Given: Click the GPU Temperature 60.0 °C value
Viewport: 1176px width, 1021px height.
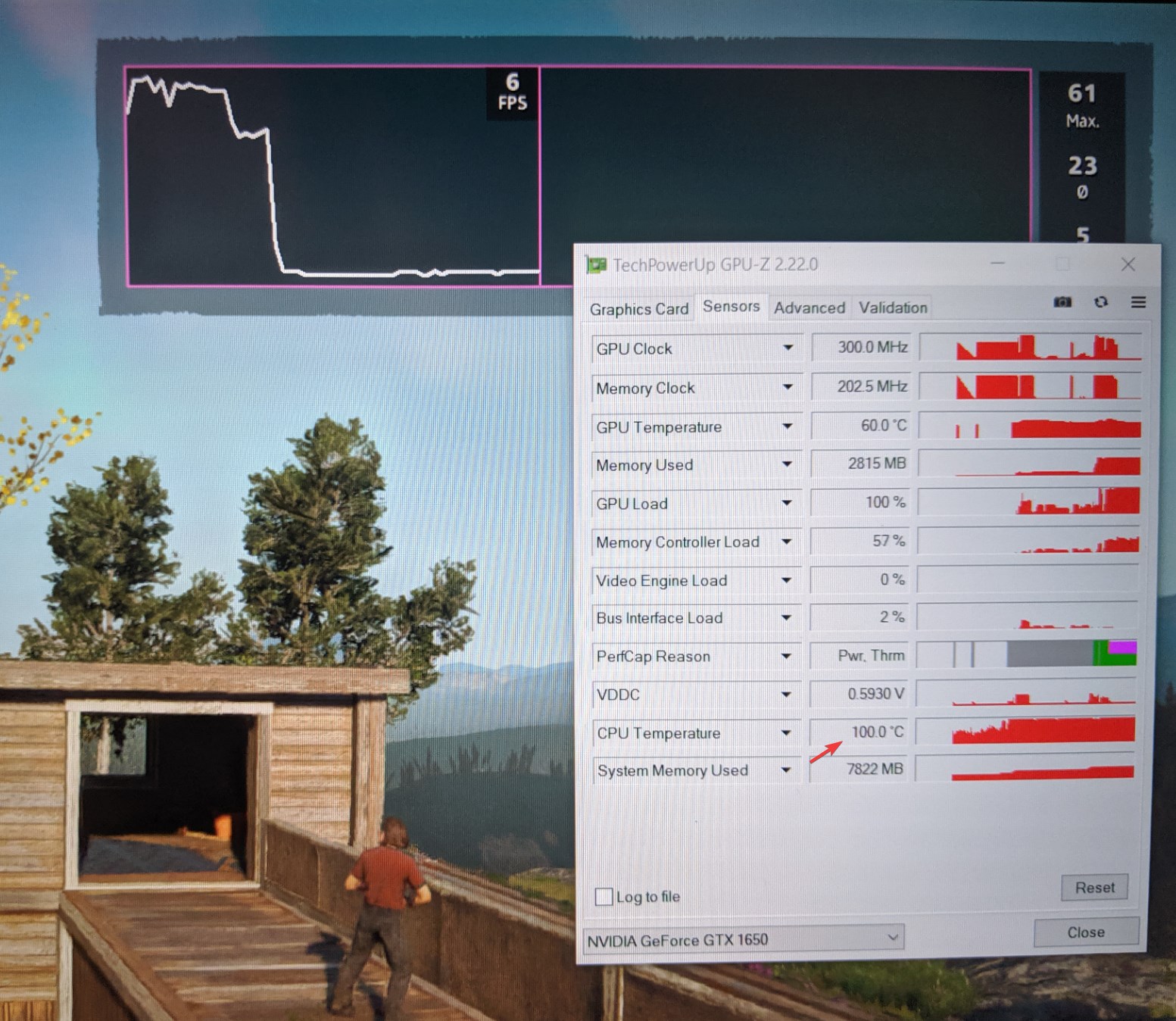Looking at the screenshot, I should coord(860,426).
